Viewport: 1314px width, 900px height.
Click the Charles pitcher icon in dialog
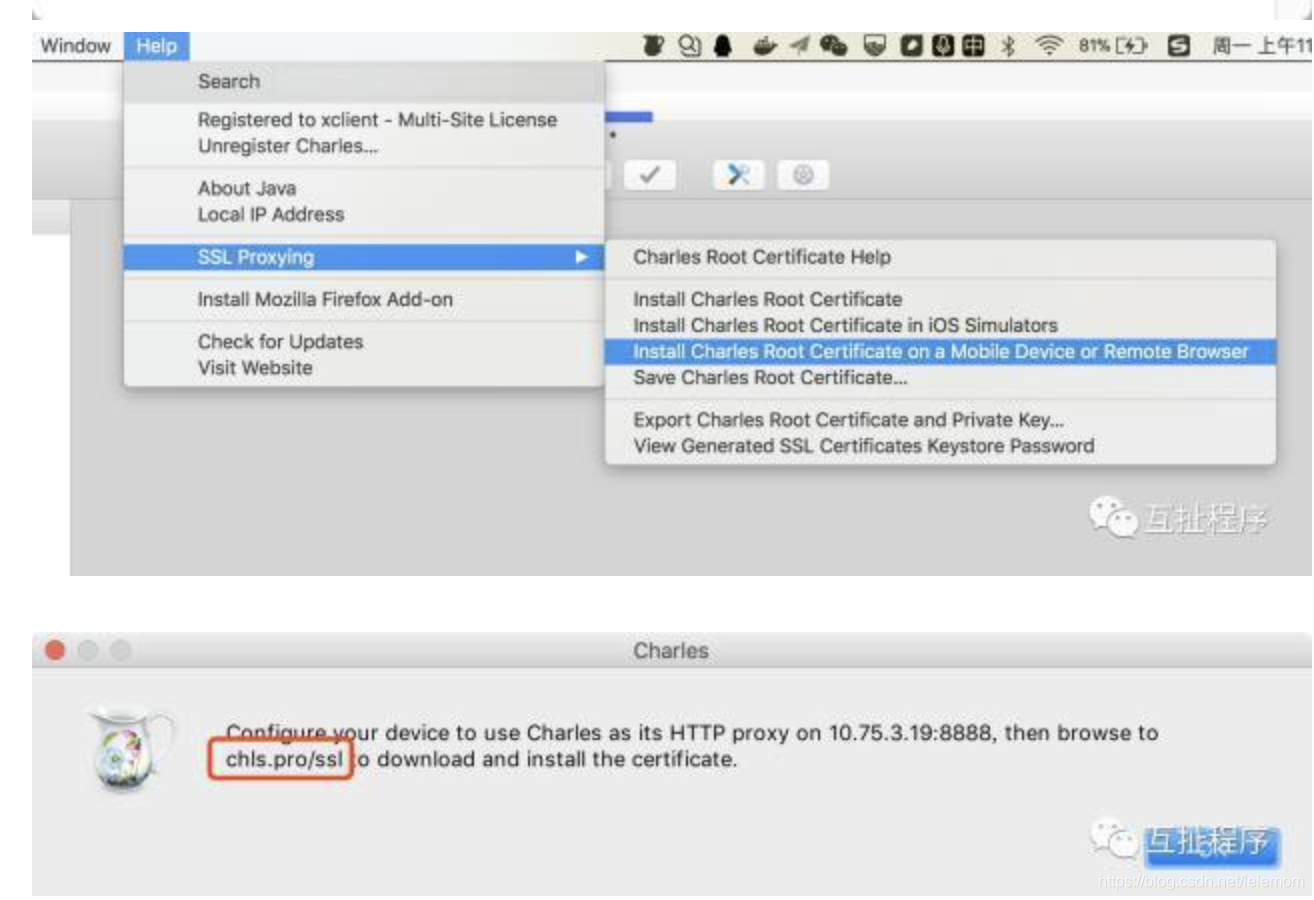click(130, 748)
